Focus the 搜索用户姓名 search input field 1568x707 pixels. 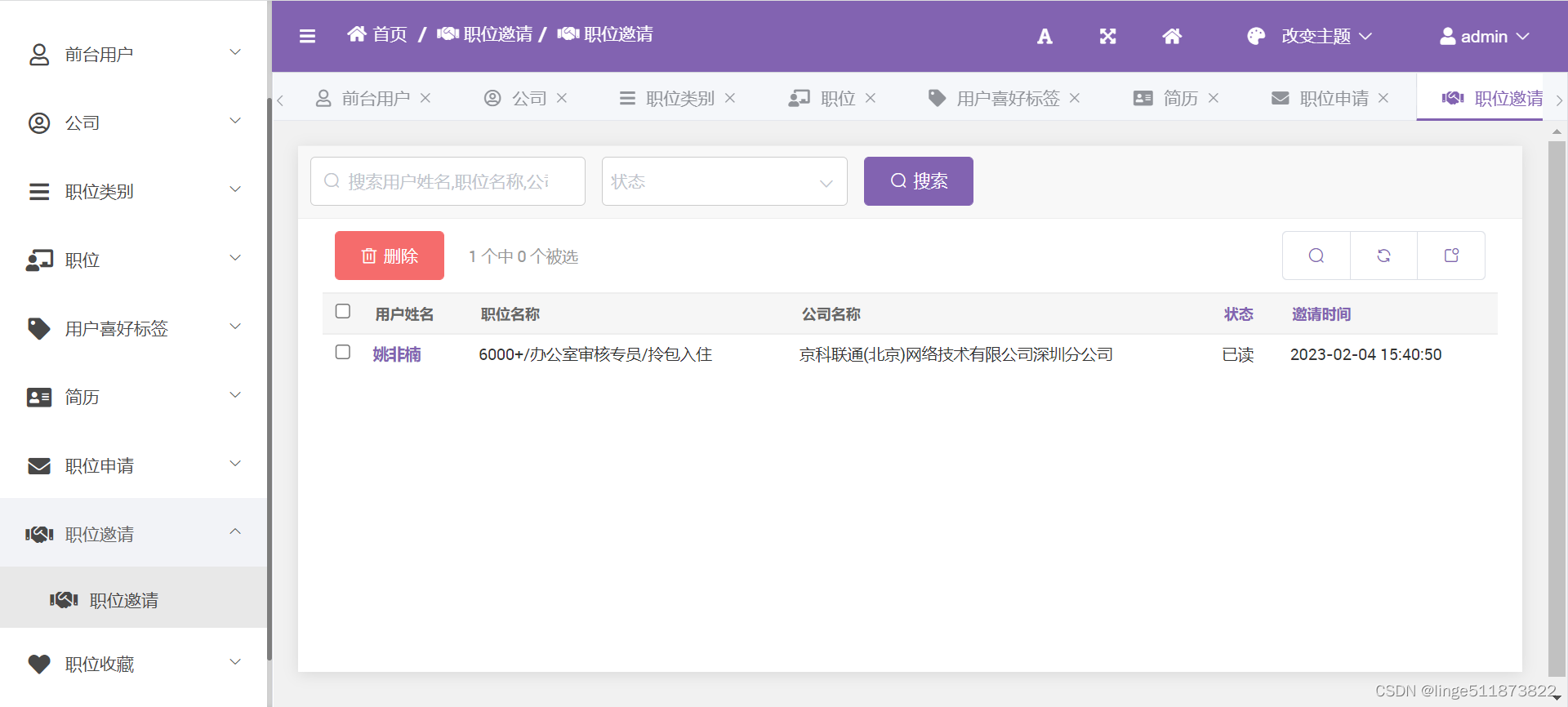pyautogui.click(x=448, y=181)
